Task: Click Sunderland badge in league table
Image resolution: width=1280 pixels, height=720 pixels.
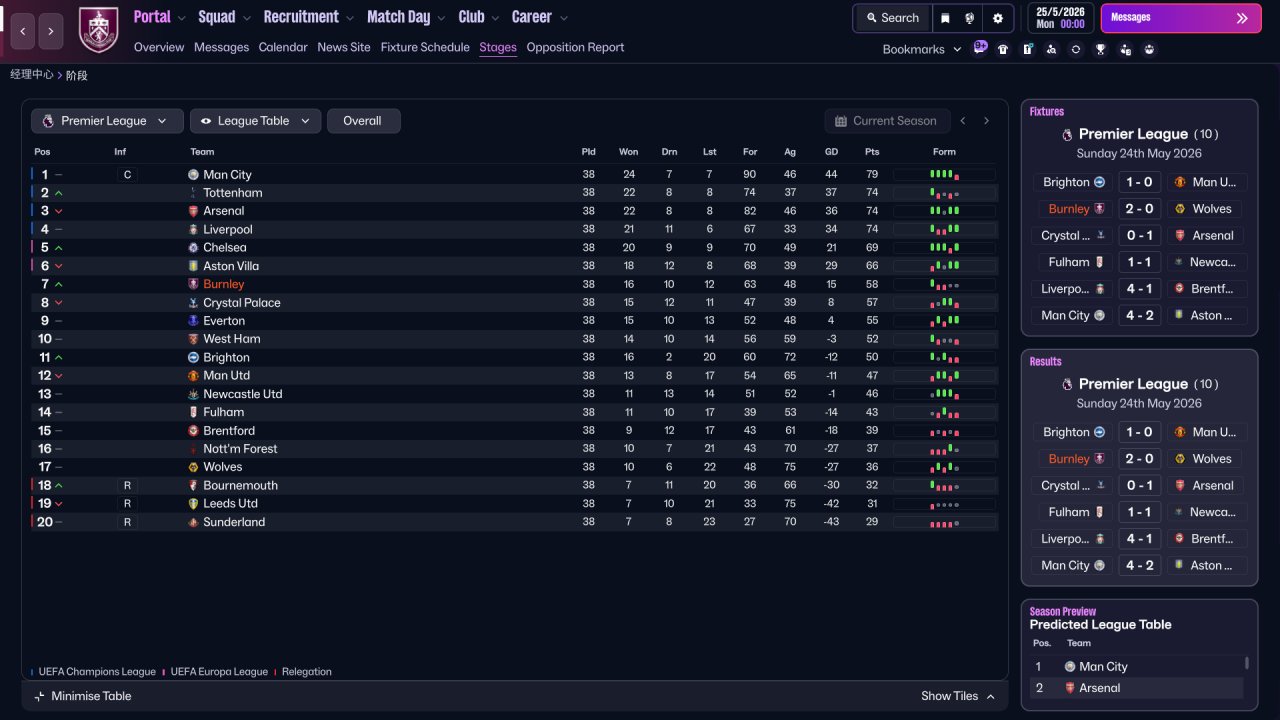Action: pyautogui.click(x=193, y=522)
